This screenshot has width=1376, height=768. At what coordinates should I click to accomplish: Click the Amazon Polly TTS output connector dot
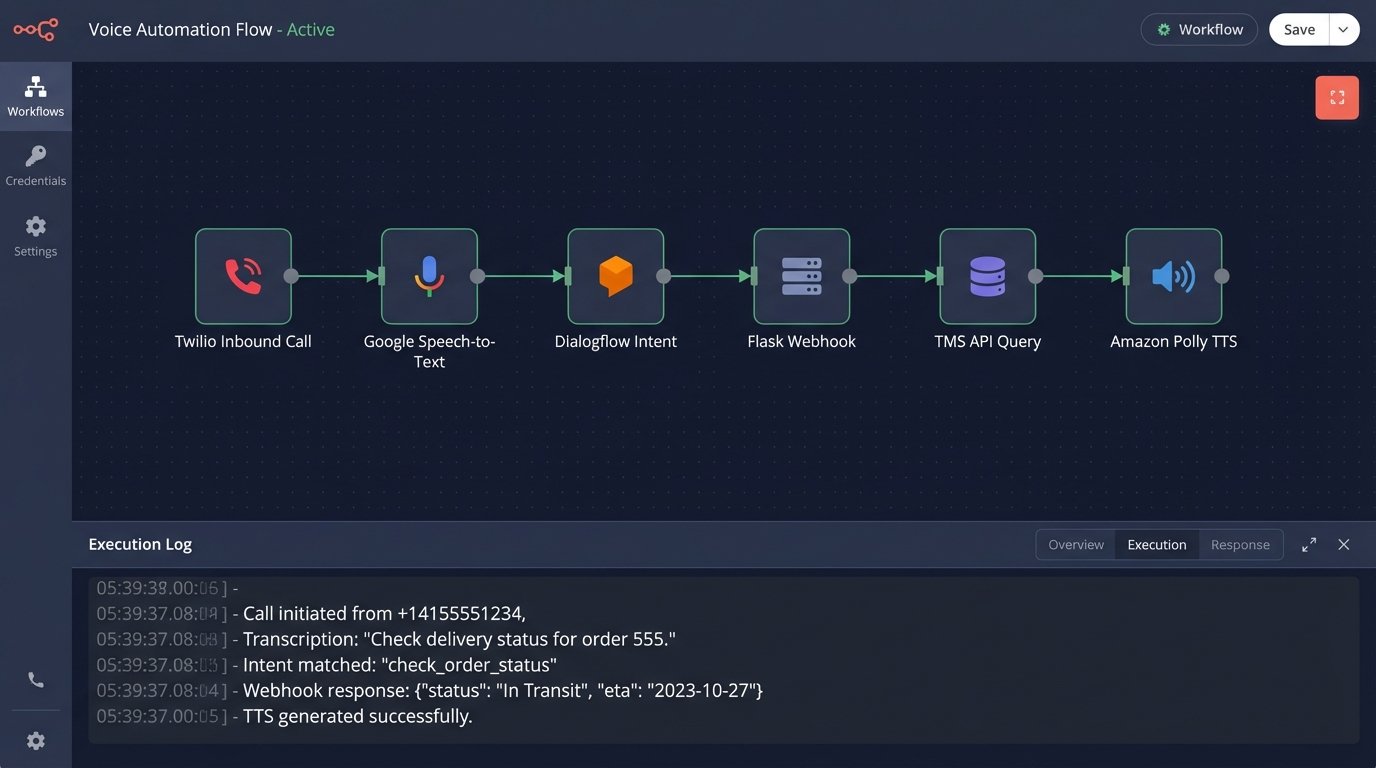(x=1222, y=276)
